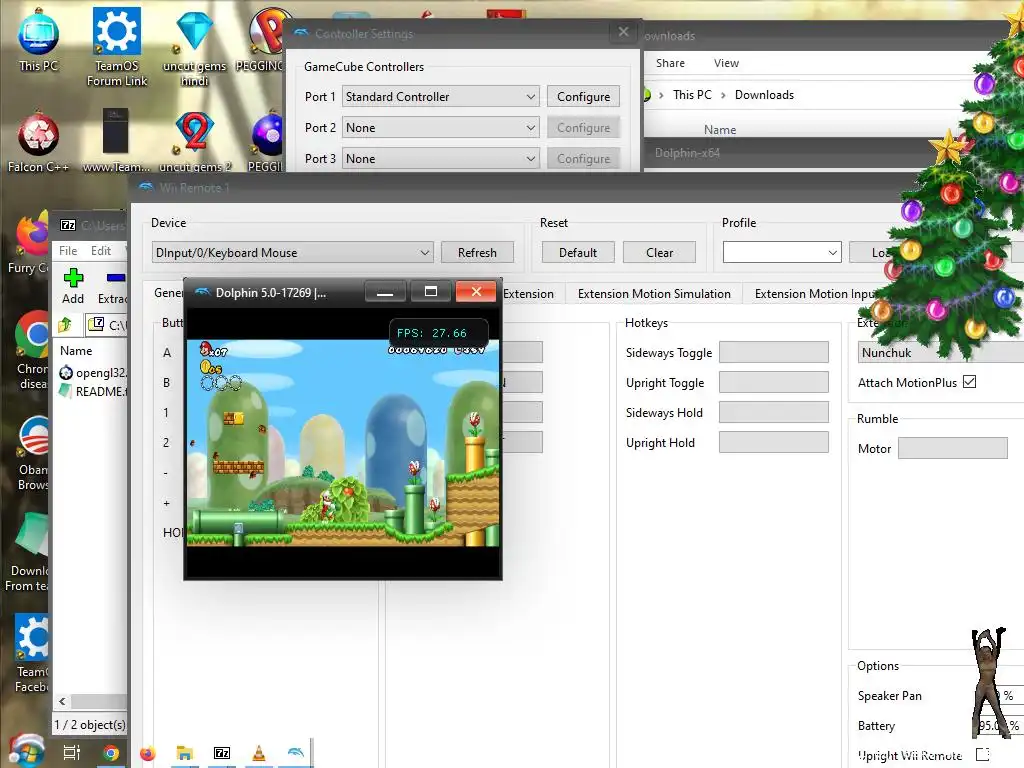
Task: Set the Sideways Toggle hotkey field
Action: pos(774,353)
